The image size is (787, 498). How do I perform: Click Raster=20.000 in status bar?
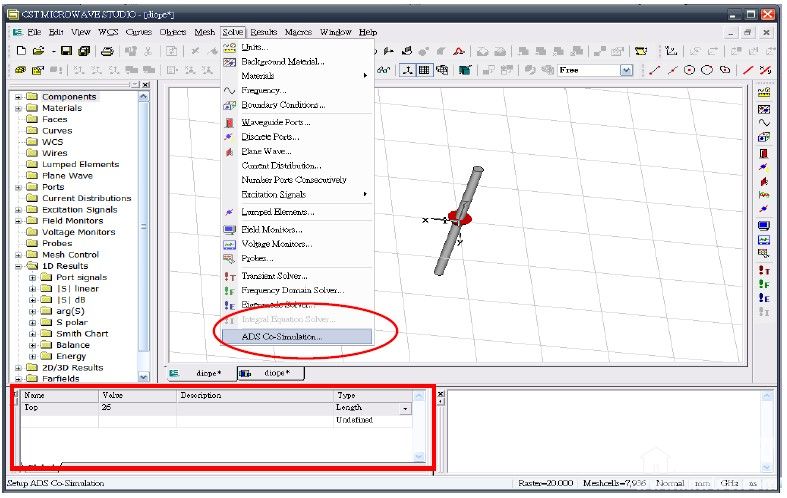[x=546, y=483]
